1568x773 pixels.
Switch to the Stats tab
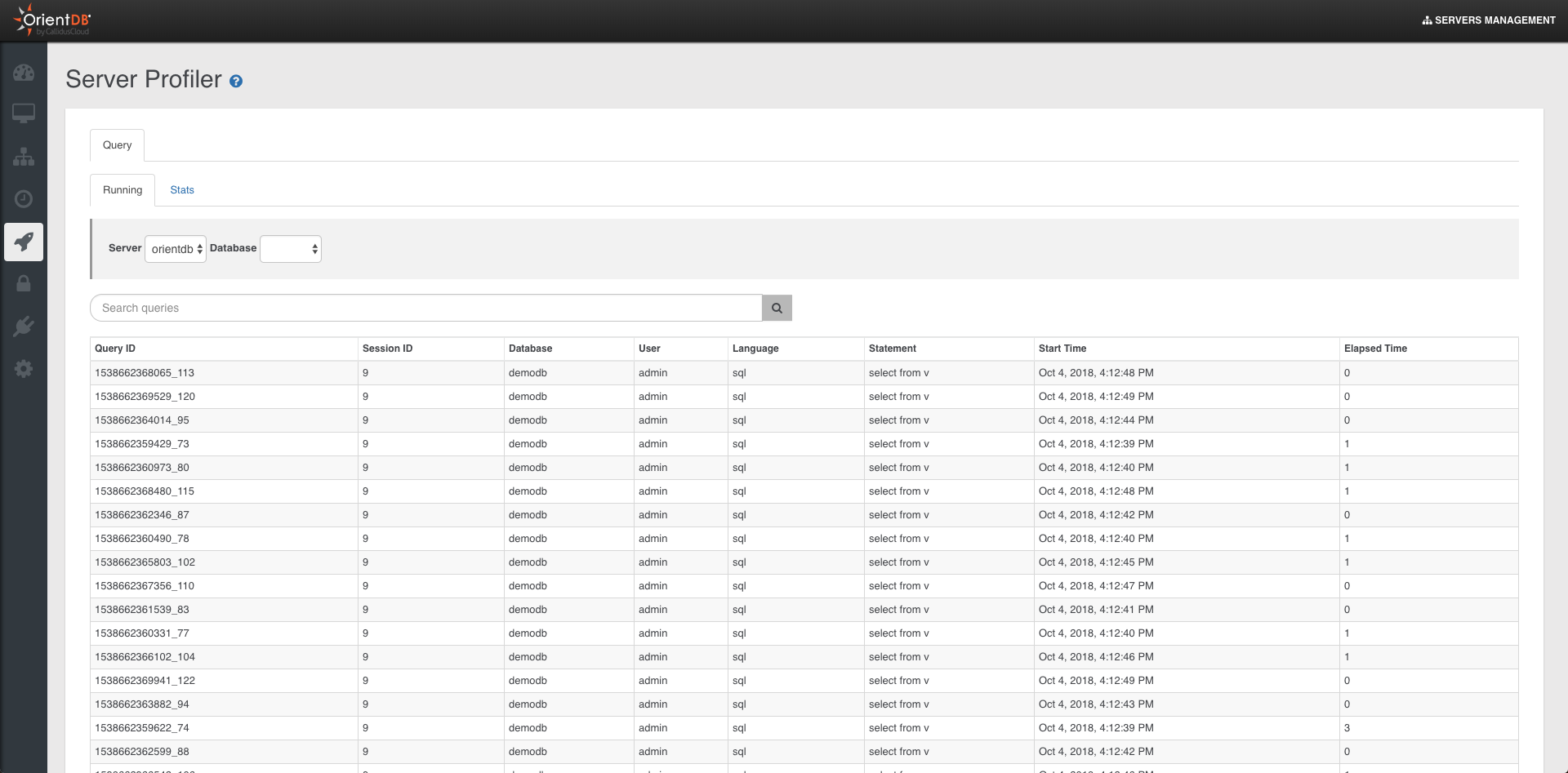click(x=182, y=190)
